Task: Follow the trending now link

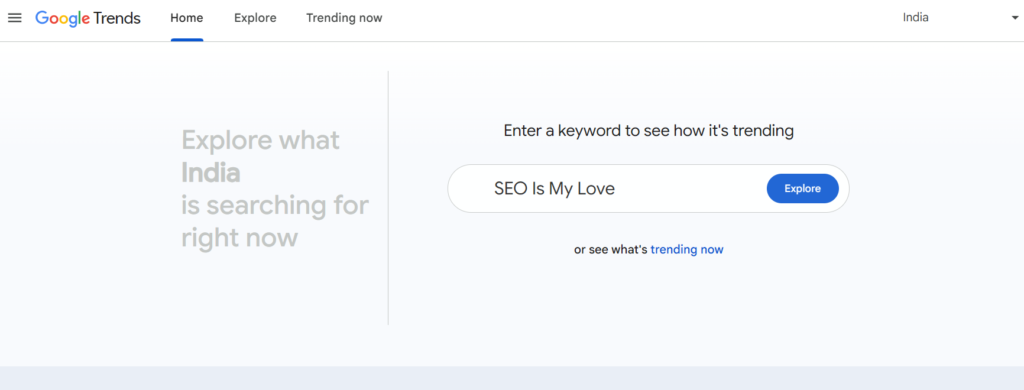Action: point(687,249)
